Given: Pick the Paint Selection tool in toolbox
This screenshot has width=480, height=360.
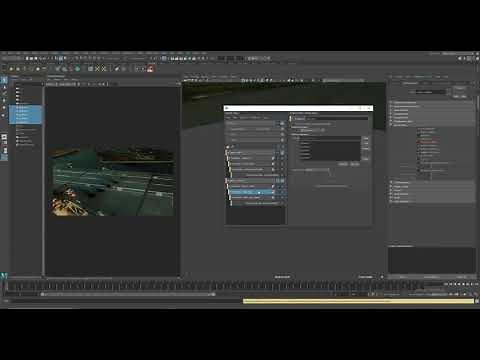Looking at the screenshot, I should 4,94.
